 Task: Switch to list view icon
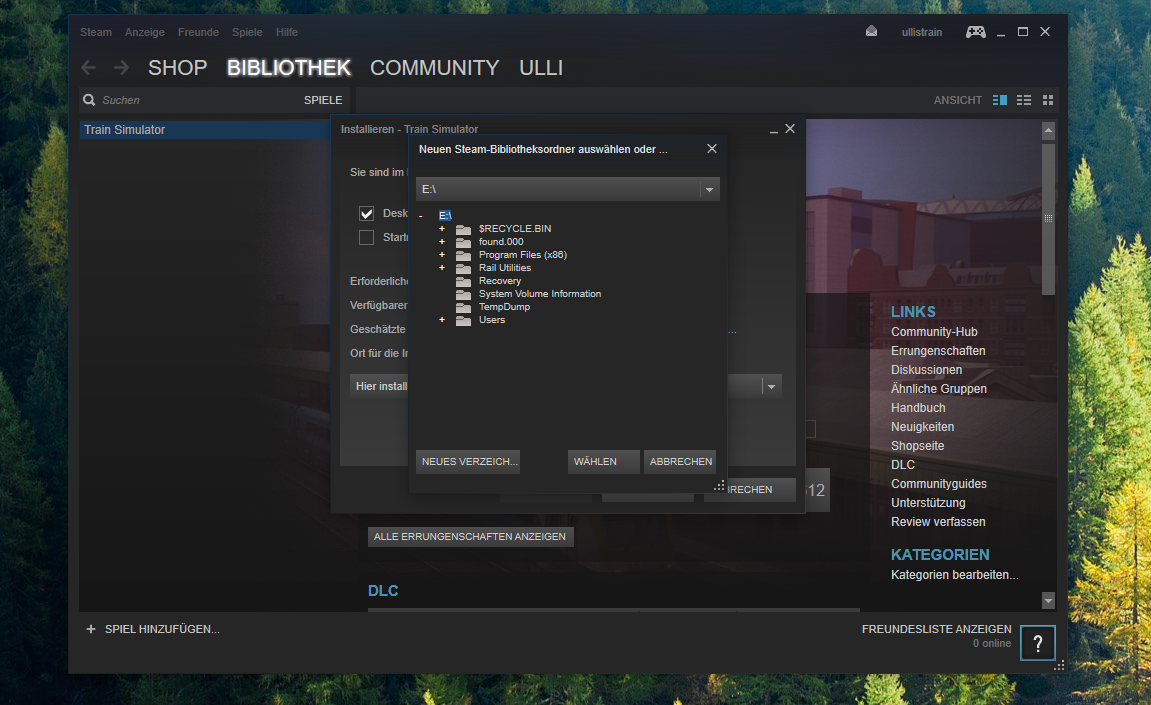point(1024,100)
